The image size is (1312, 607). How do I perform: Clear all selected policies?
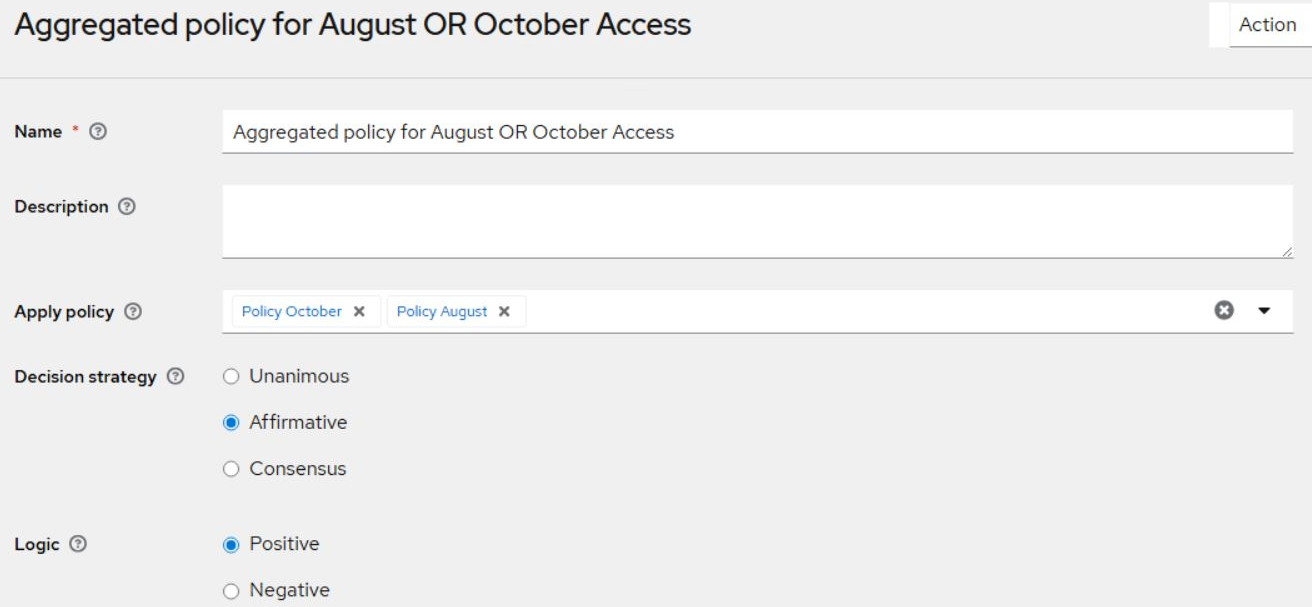1222,311
